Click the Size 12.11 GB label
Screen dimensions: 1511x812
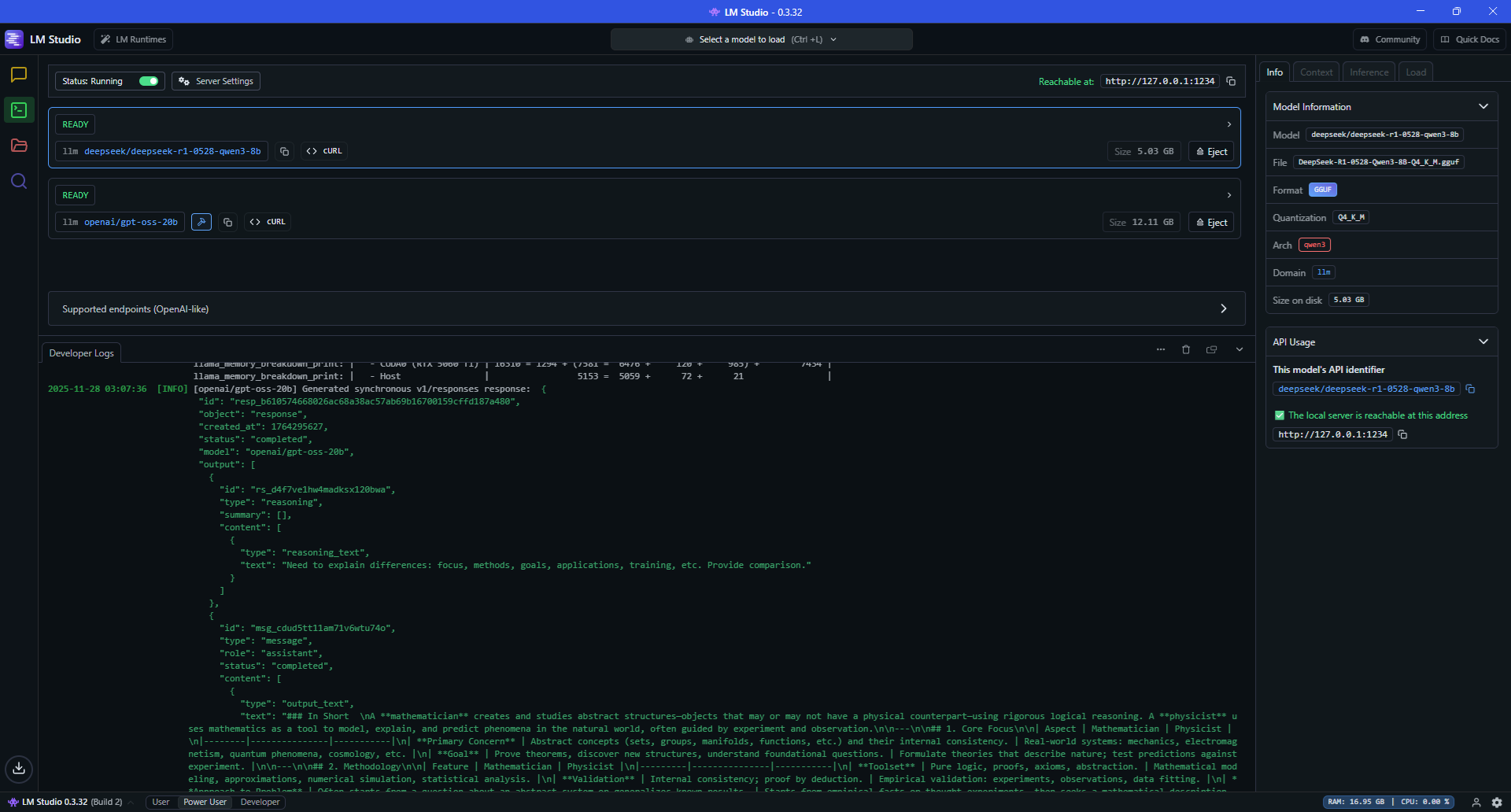coord(1141,223)
